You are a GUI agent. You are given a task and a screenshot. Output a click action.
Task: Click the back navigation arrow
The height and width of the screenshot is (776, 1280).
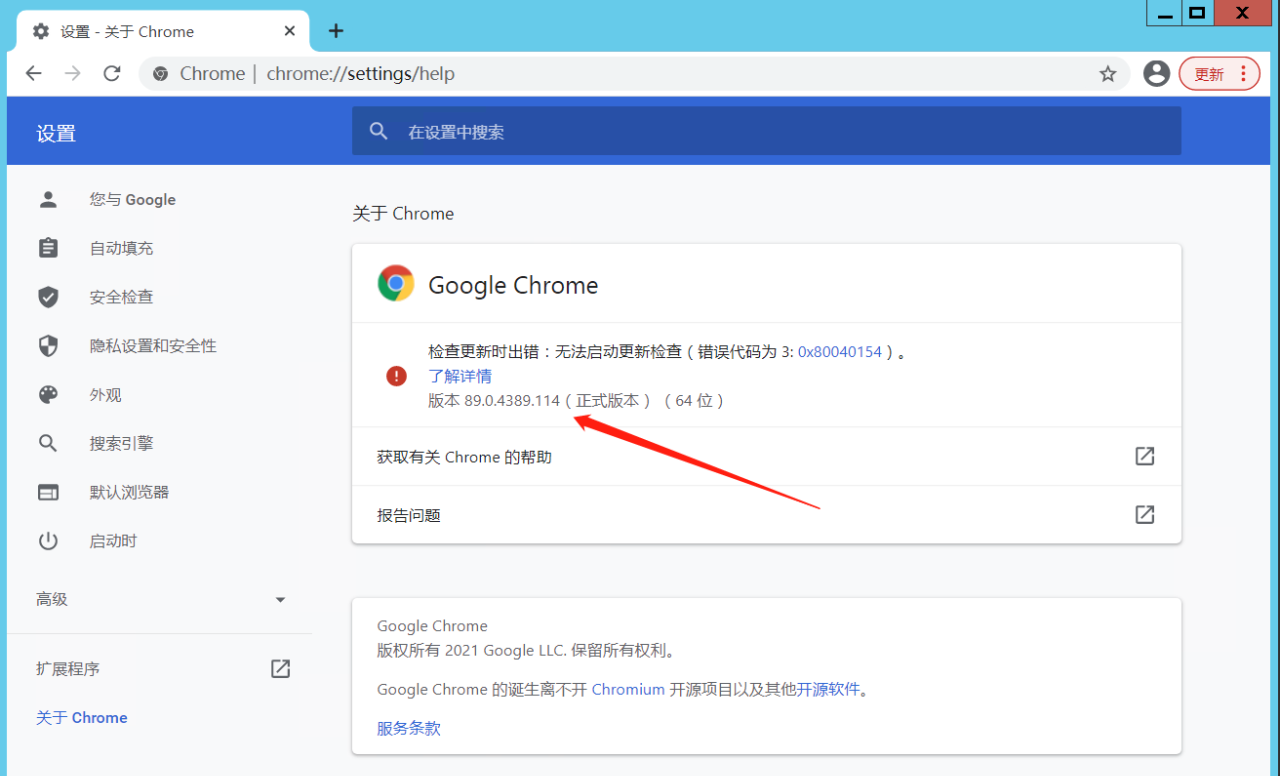coord(34,73)
